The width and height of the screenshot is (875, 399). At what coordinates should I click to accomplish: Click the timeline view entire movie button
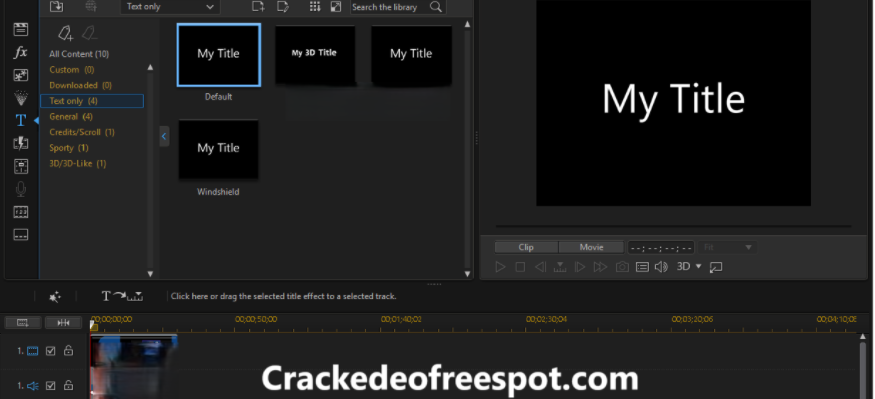point(23,323)
